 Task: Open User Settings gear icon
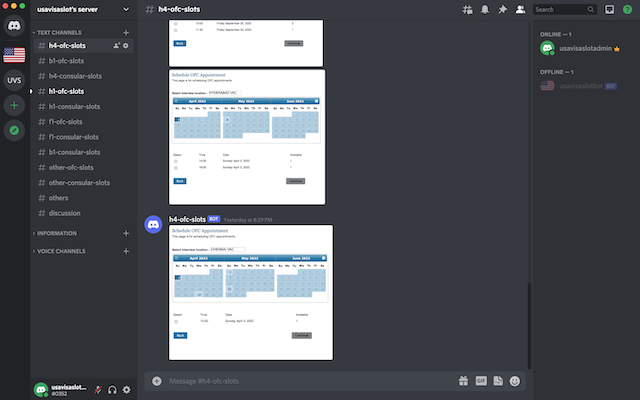[x=127, y=390]
